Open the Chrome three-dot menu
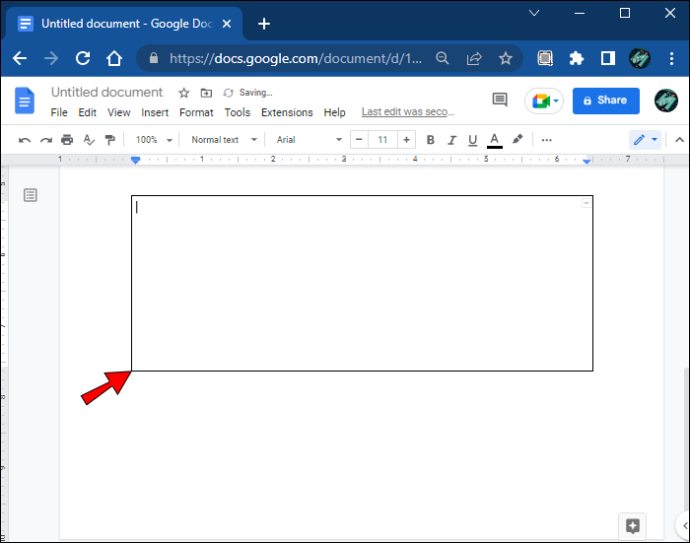The height and width of the screenshot is (543, 690). (x=672, y=58)
